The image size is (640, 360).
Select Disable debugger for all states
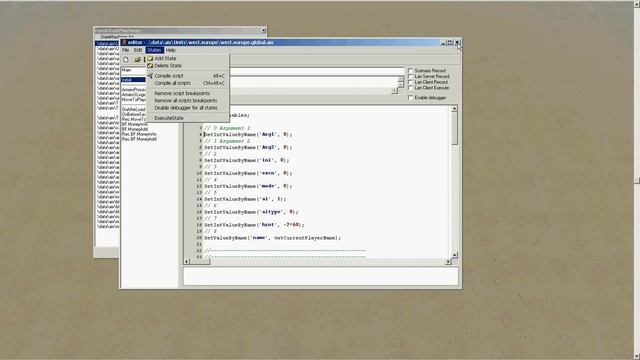coord(188,108)
